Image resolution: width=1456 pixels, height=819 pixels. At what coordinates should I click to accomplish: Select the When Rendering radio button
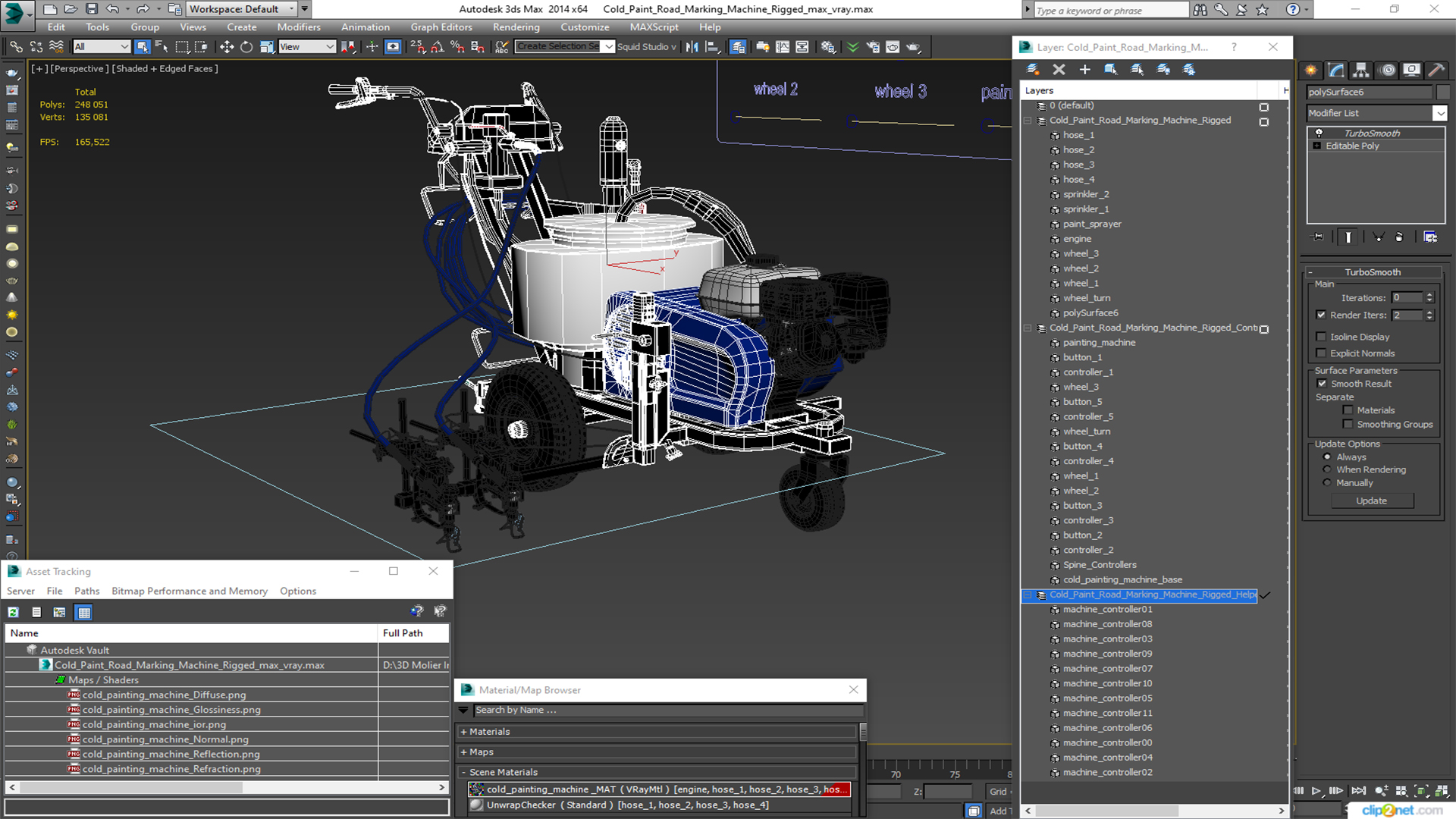(x=1326, y=469)
